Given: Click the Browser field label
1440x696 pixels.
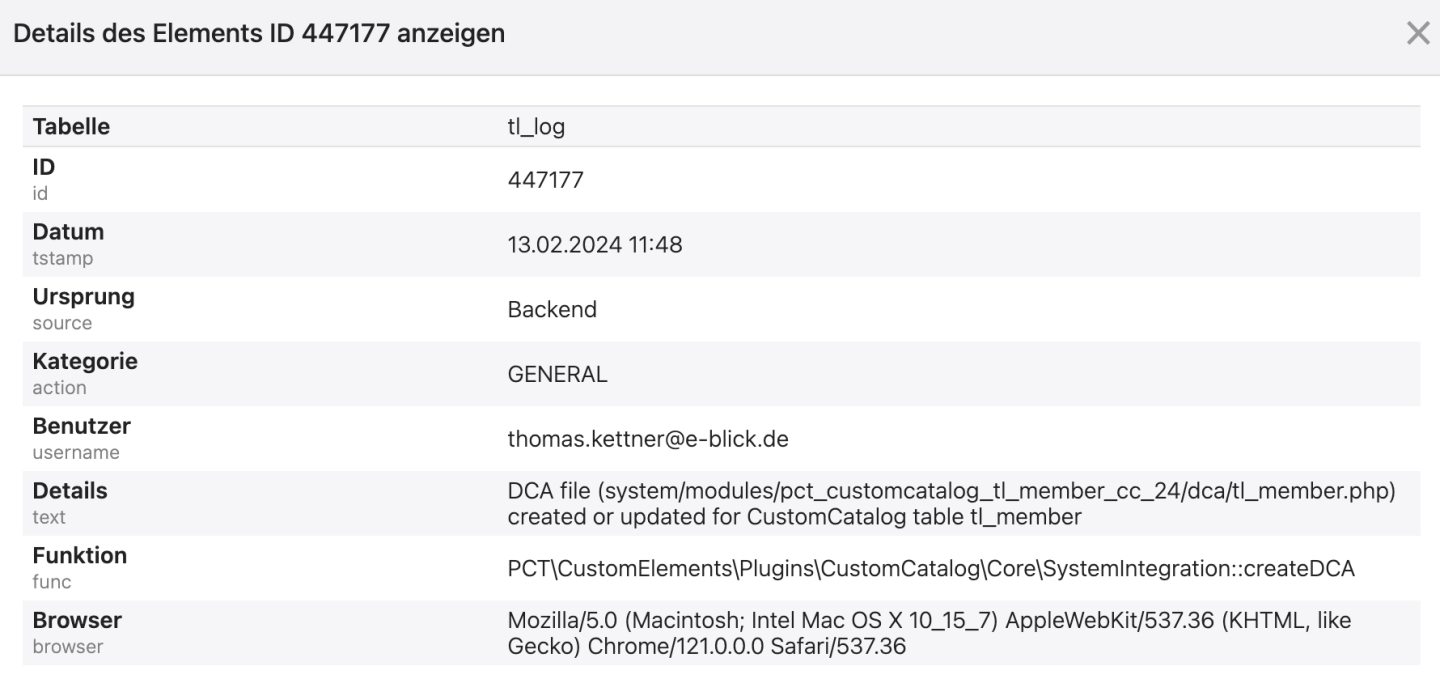Looking at the screenshot, I should pos(77,621).
